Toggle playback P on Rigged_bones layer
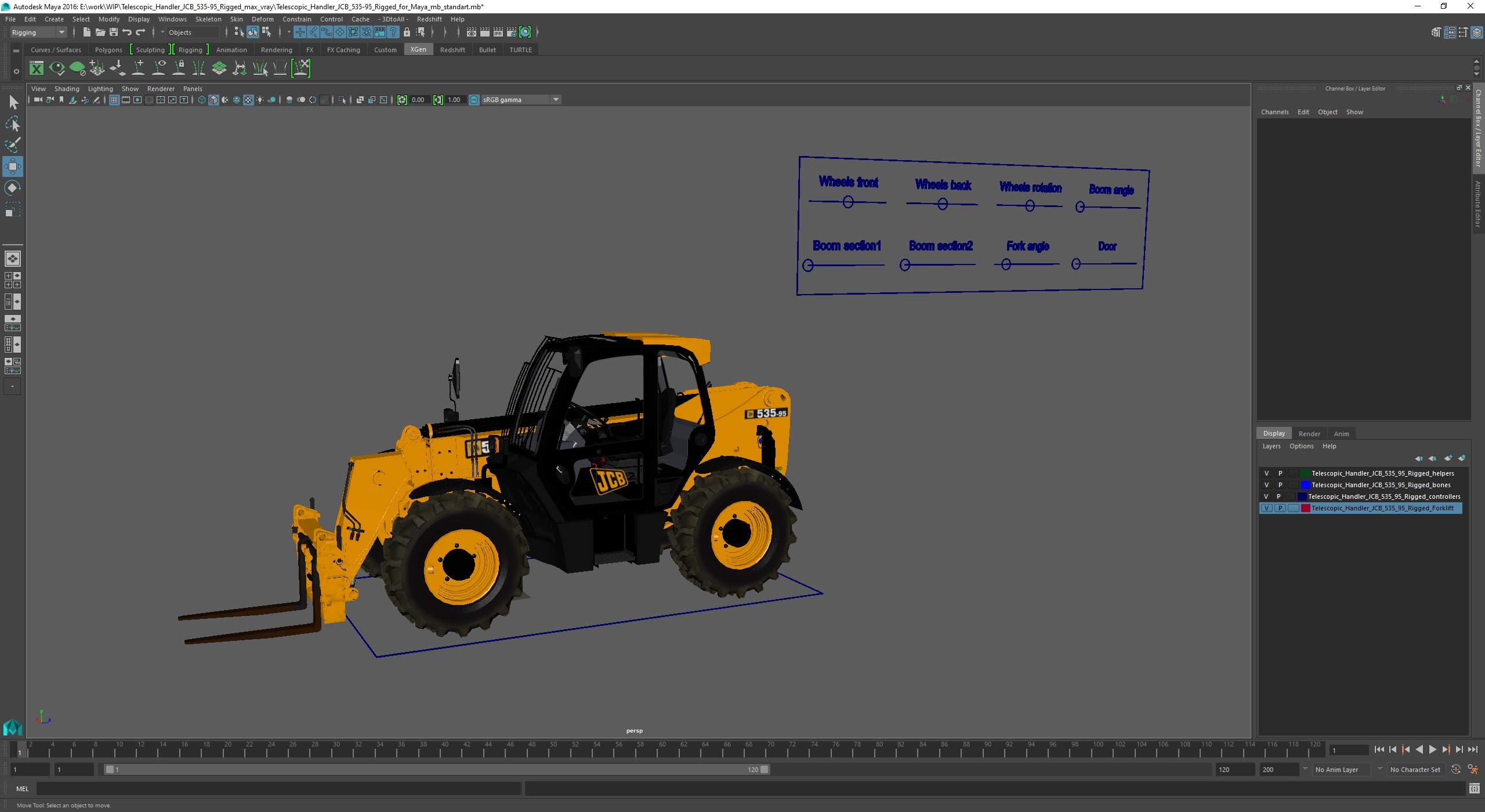The width and height of the screenshot is (1485, 812). point(1280,485)
